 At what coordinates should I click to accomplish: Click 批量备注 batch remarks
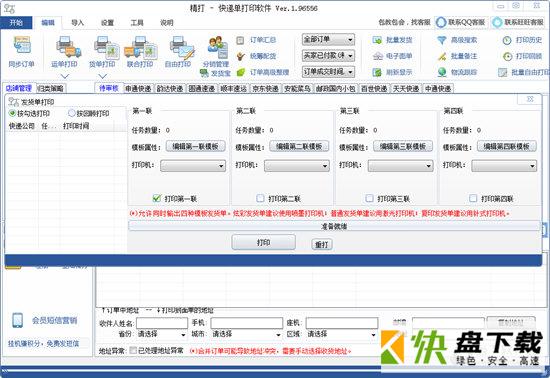coord(457,56)
